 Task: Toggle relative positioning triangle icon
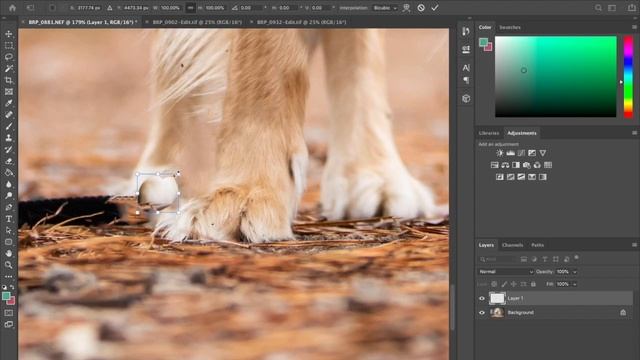point(110,7)
